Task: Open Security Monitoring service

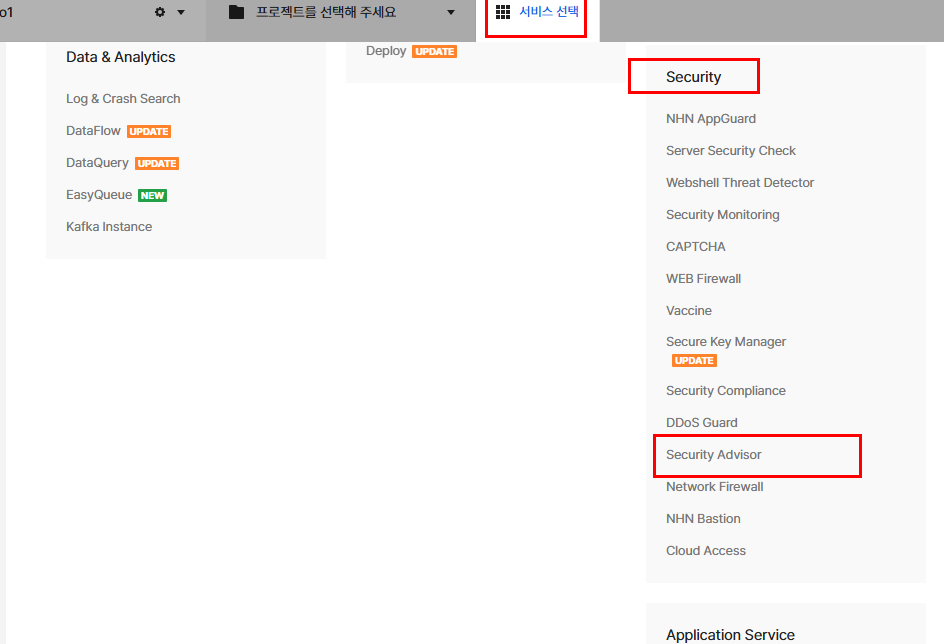Action: [x=722, y=215]
